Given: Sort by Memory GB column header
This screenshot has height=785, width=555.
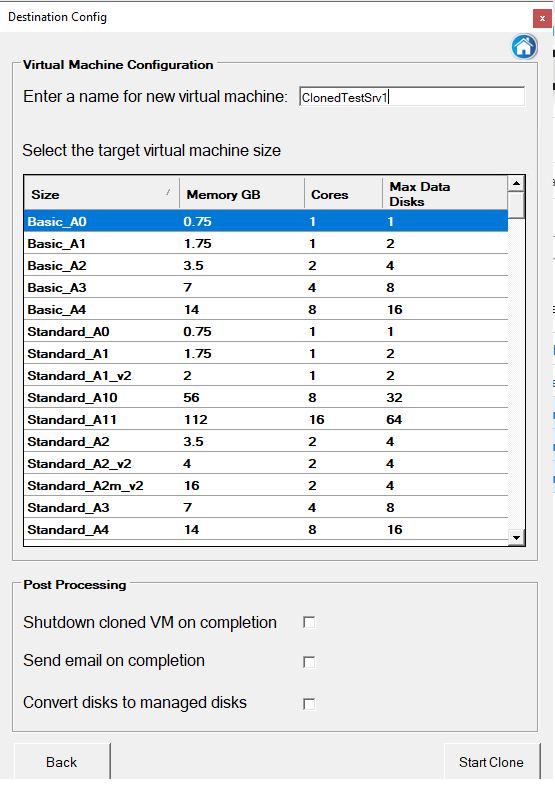Looking at the screenshot, I should click(x=242, y=194).
